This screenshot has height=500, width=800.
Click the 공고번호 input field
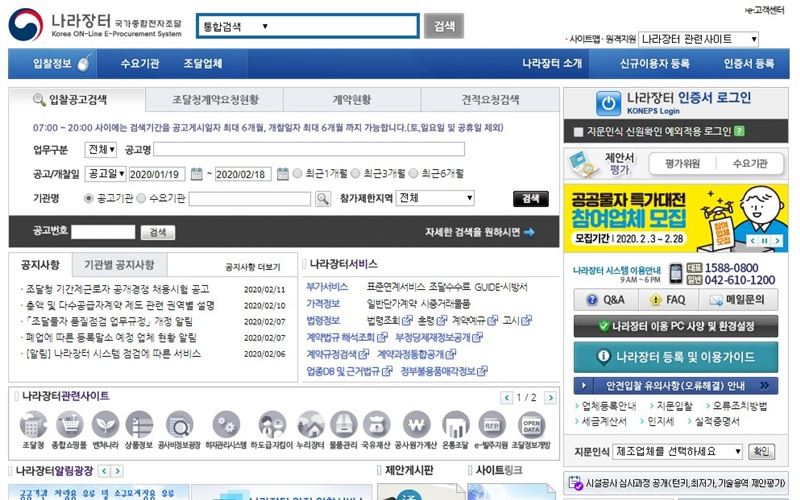[103, 232]
